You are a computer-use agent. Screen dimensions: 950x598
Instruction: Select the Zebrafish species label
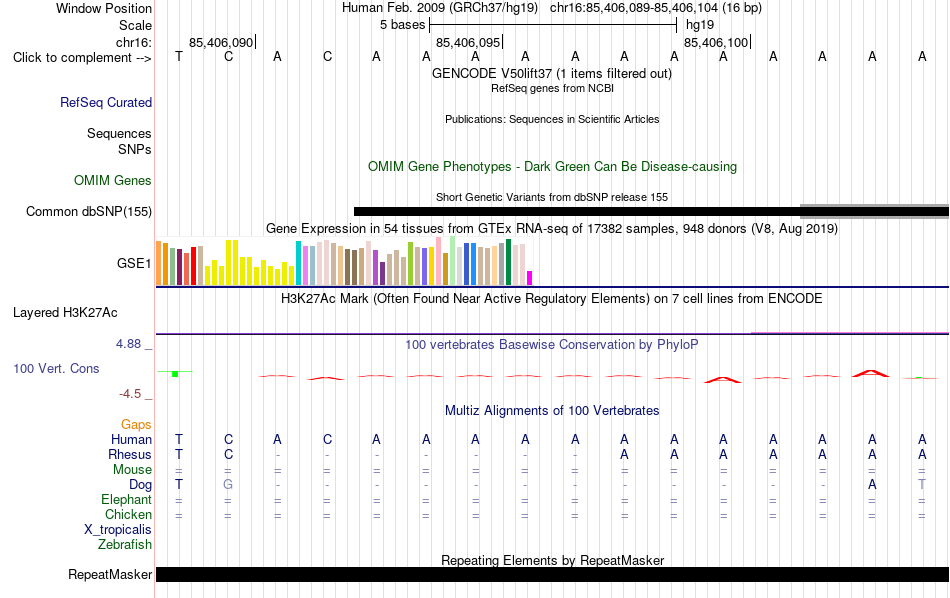coord(125,544)
